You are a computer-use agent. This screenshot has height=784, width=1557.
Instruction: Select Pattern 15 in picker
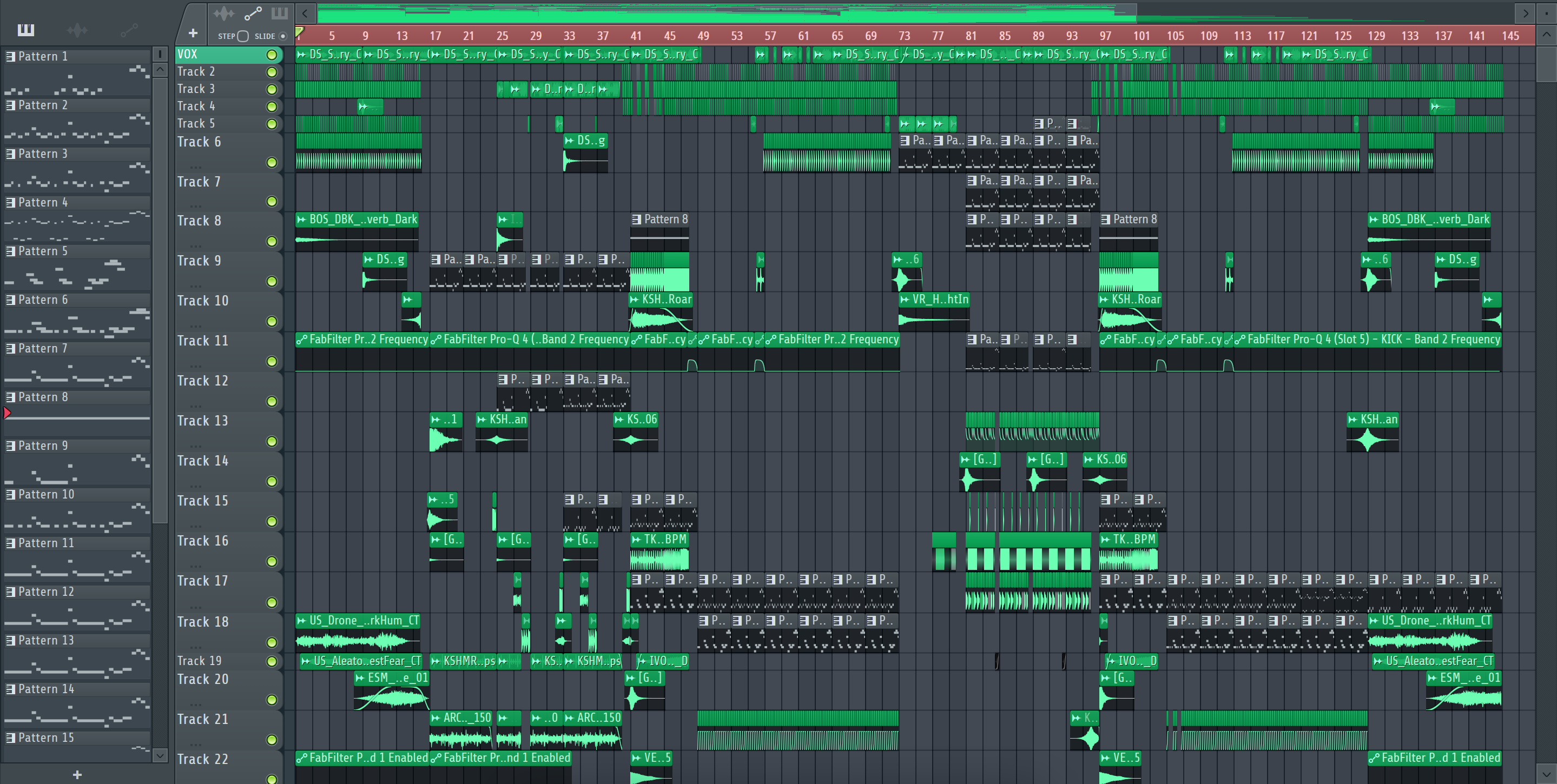tap(77, 738)
